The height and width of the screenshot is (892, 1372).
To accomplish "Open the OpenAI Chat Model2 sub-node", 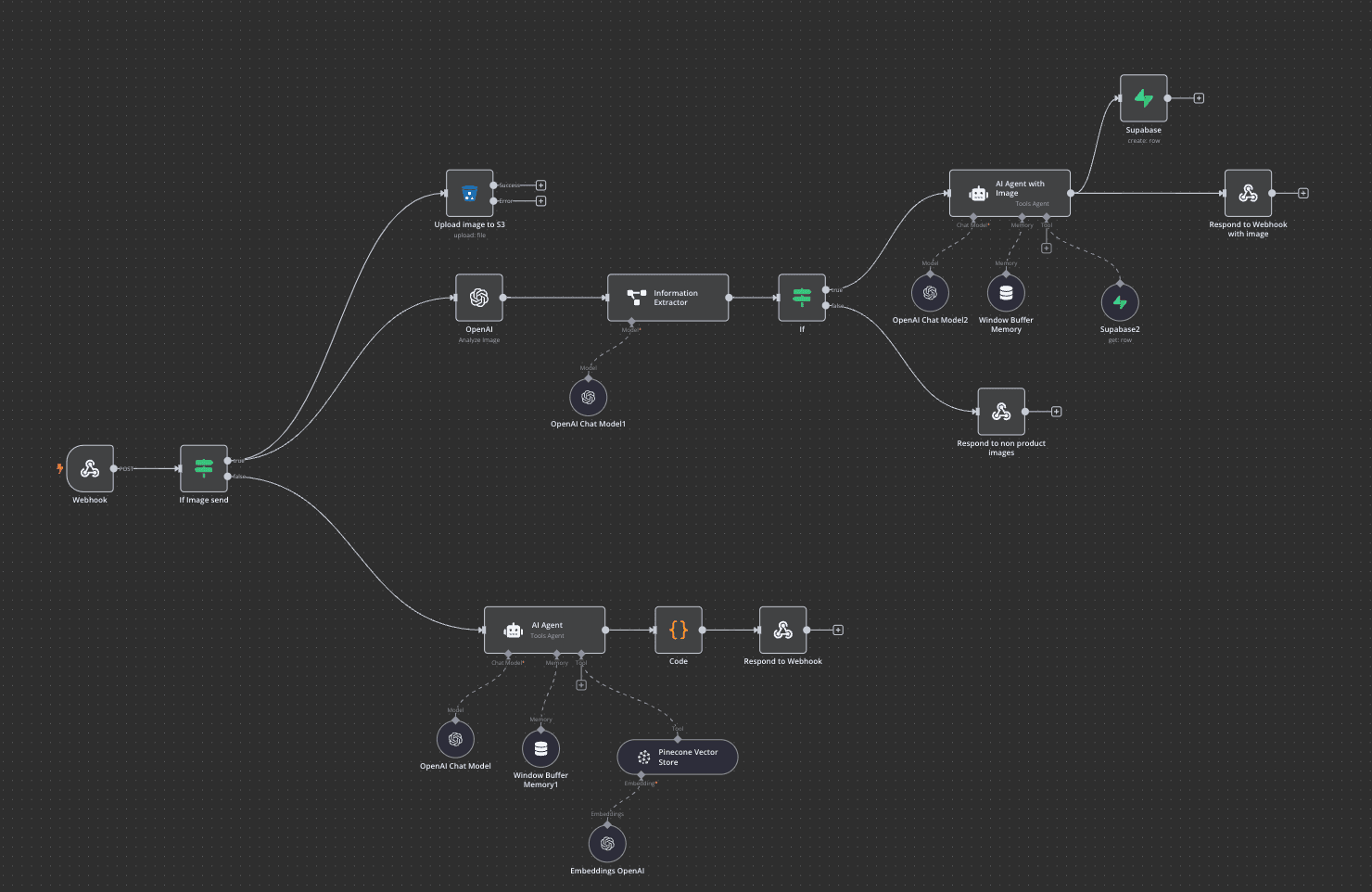I will 930,293.
